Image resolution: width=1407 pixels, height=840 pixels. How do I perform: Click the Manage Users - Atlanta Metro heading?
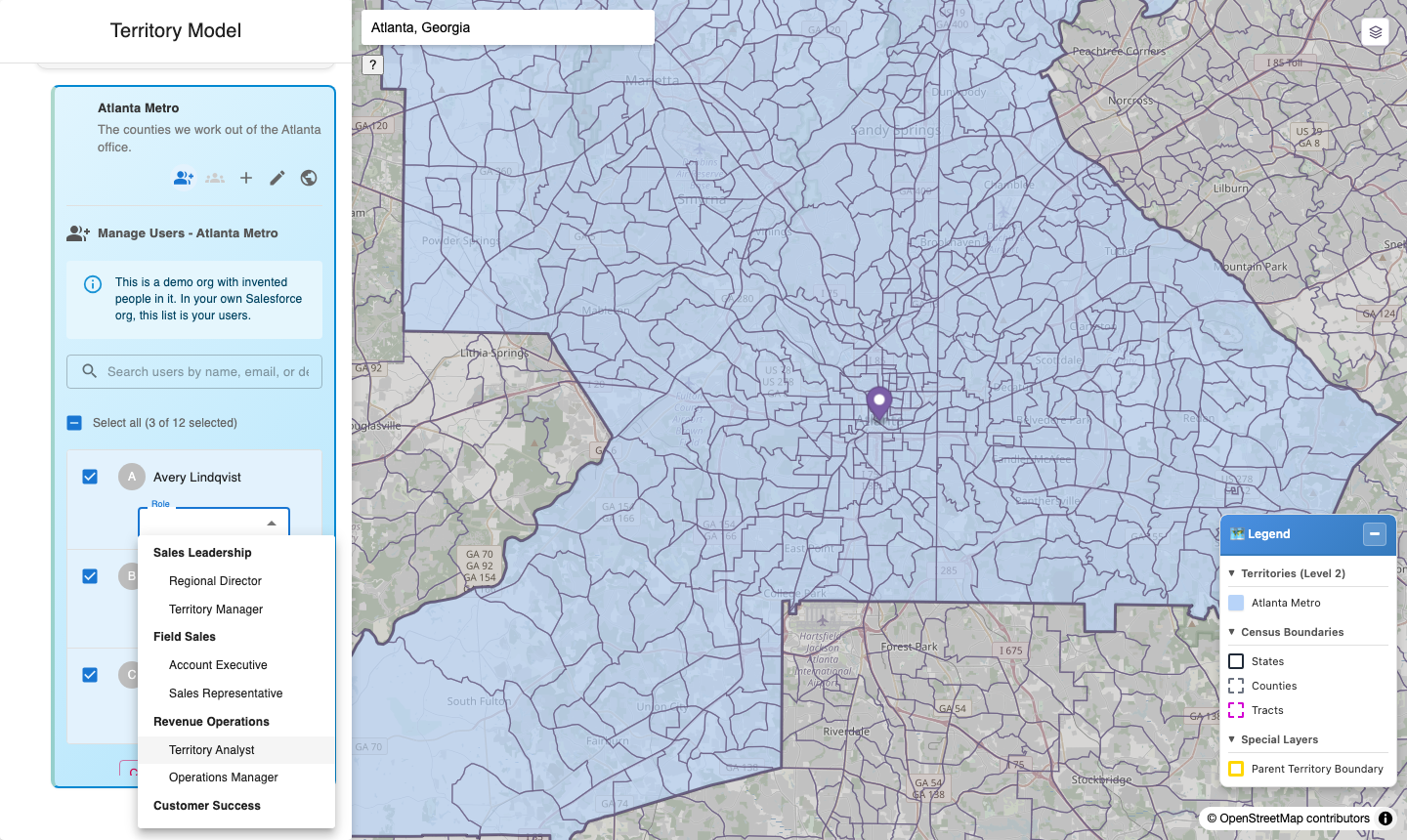[x=188, y=233]
